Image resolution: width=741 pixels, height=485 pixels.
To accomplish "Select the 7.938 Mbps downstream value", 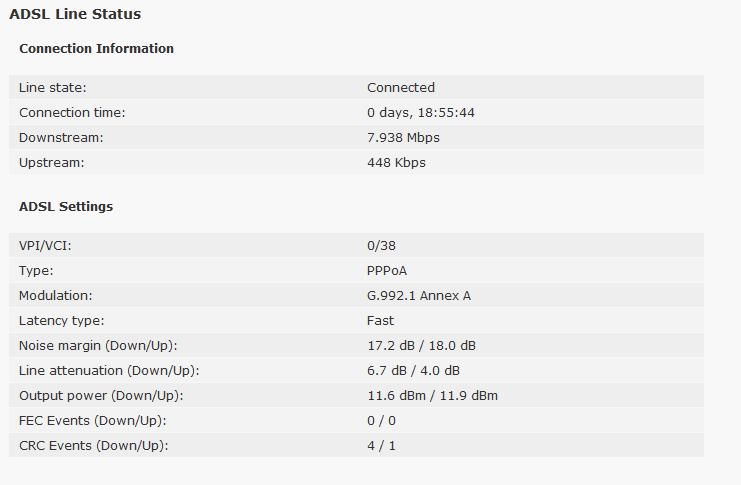I will (403, 138).
